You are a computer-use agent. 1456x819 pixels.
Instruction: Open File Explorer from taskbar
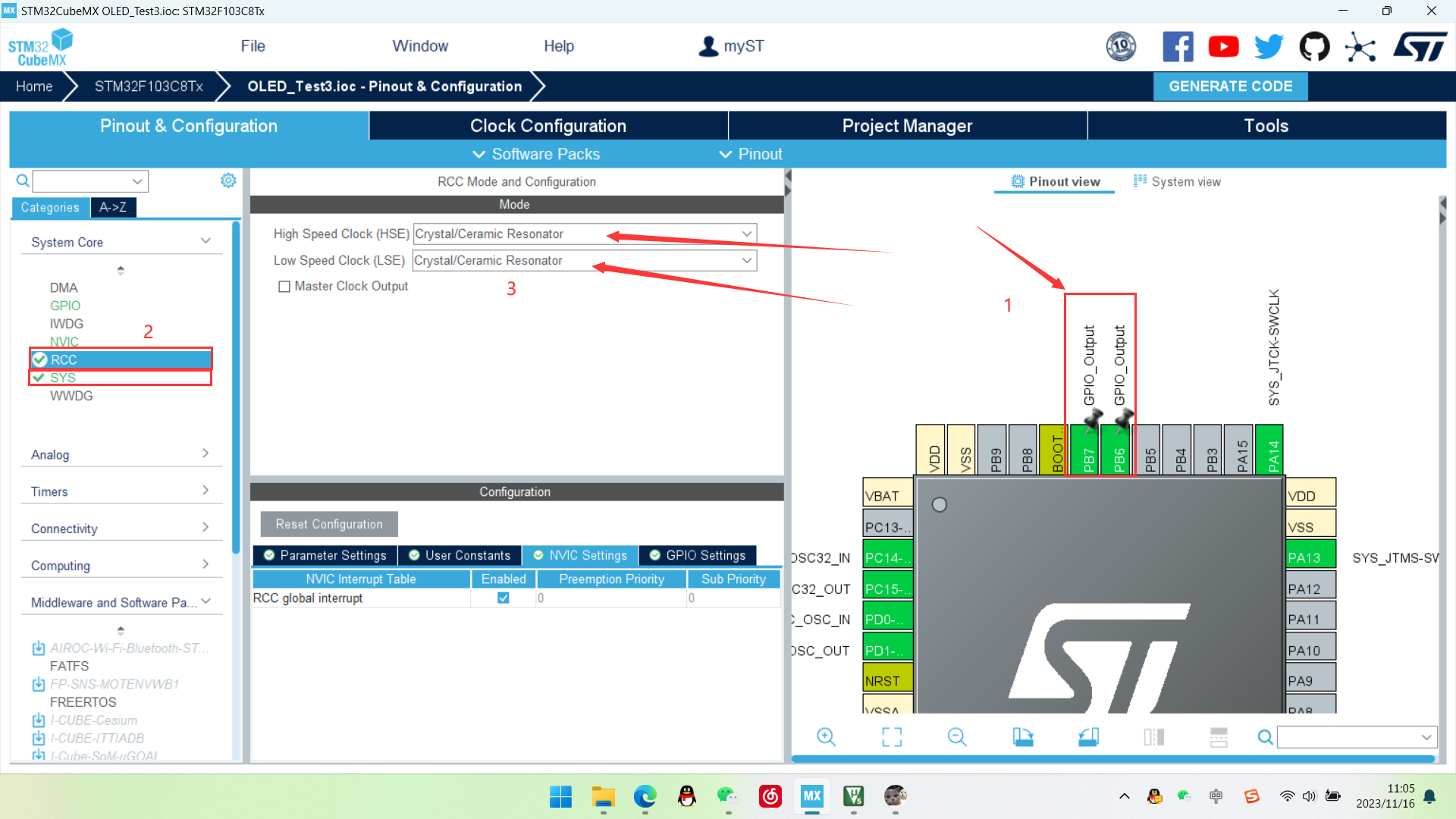(604, 796)
